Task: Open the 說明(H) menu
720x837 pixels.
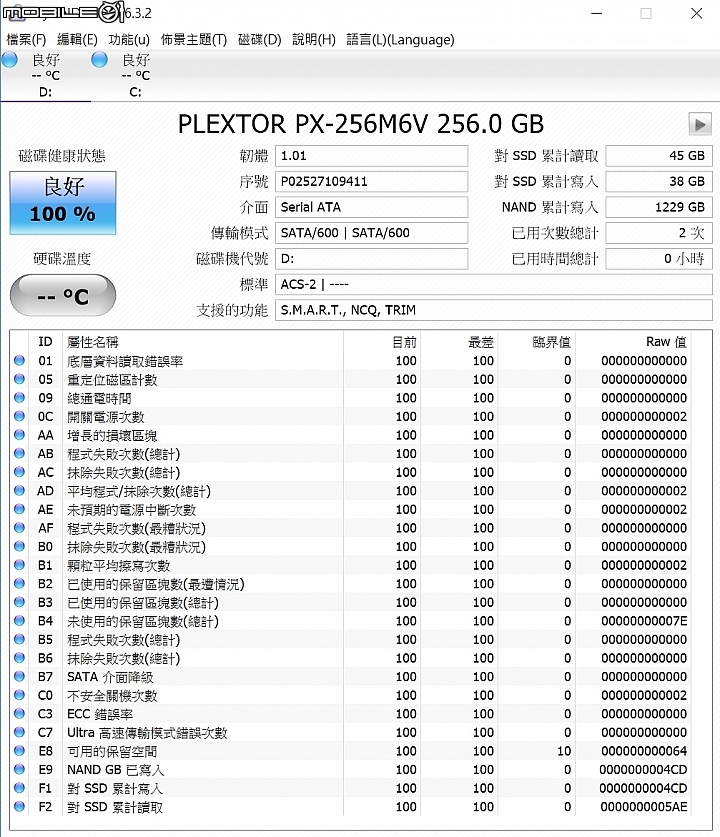Action: click(x=314, y=40)
